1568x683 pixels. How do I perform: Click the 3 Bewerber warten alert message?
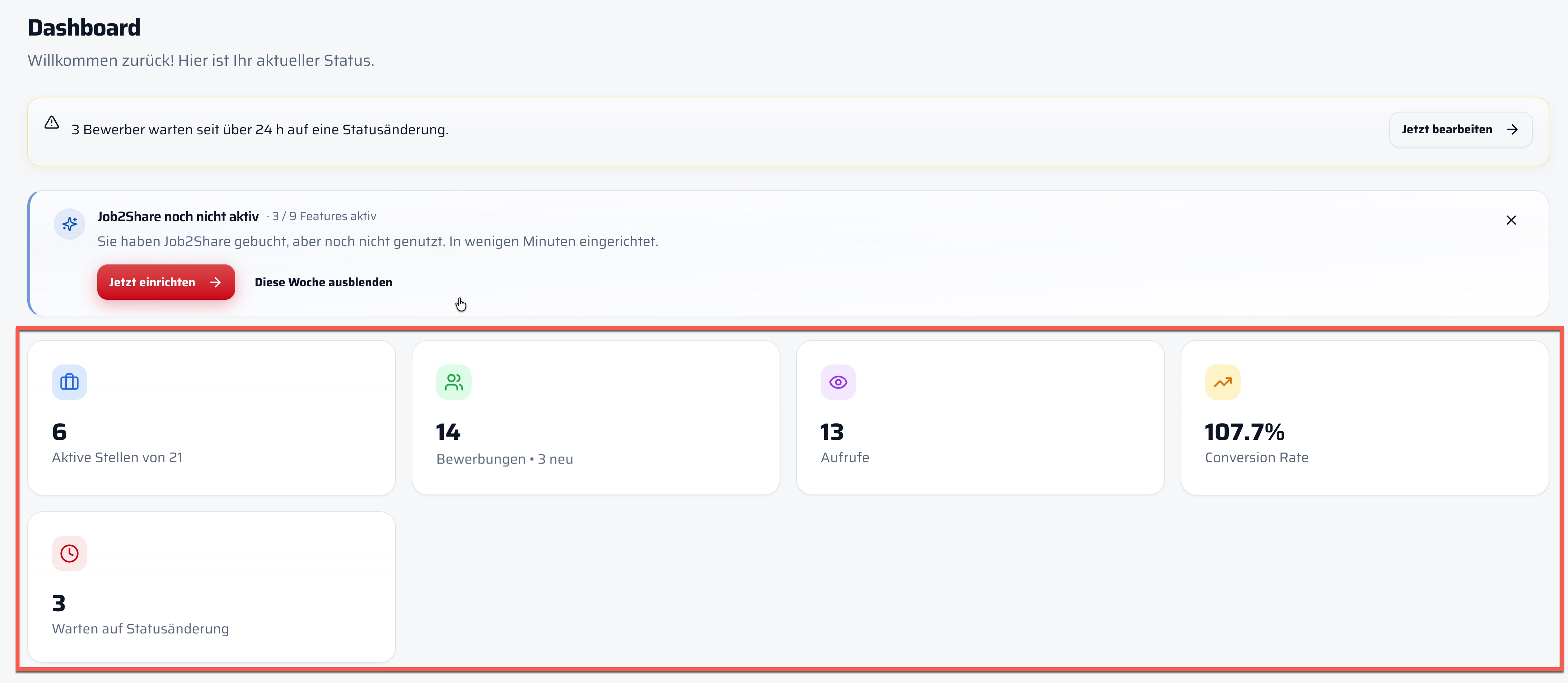(x=260, y=130)
